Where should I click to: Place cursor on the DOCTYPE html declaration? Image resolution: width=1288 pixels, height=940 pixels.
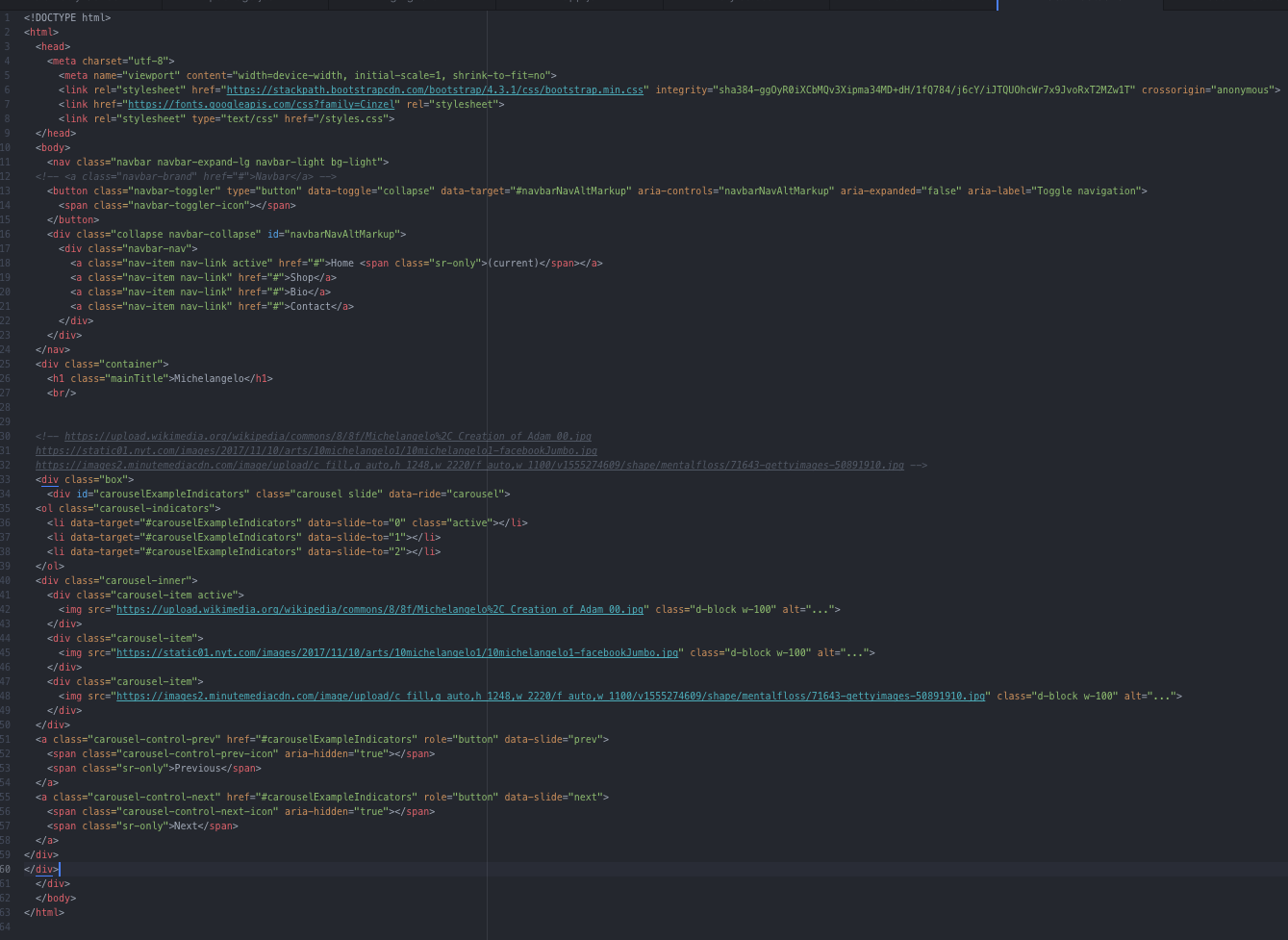click(67, 17)
